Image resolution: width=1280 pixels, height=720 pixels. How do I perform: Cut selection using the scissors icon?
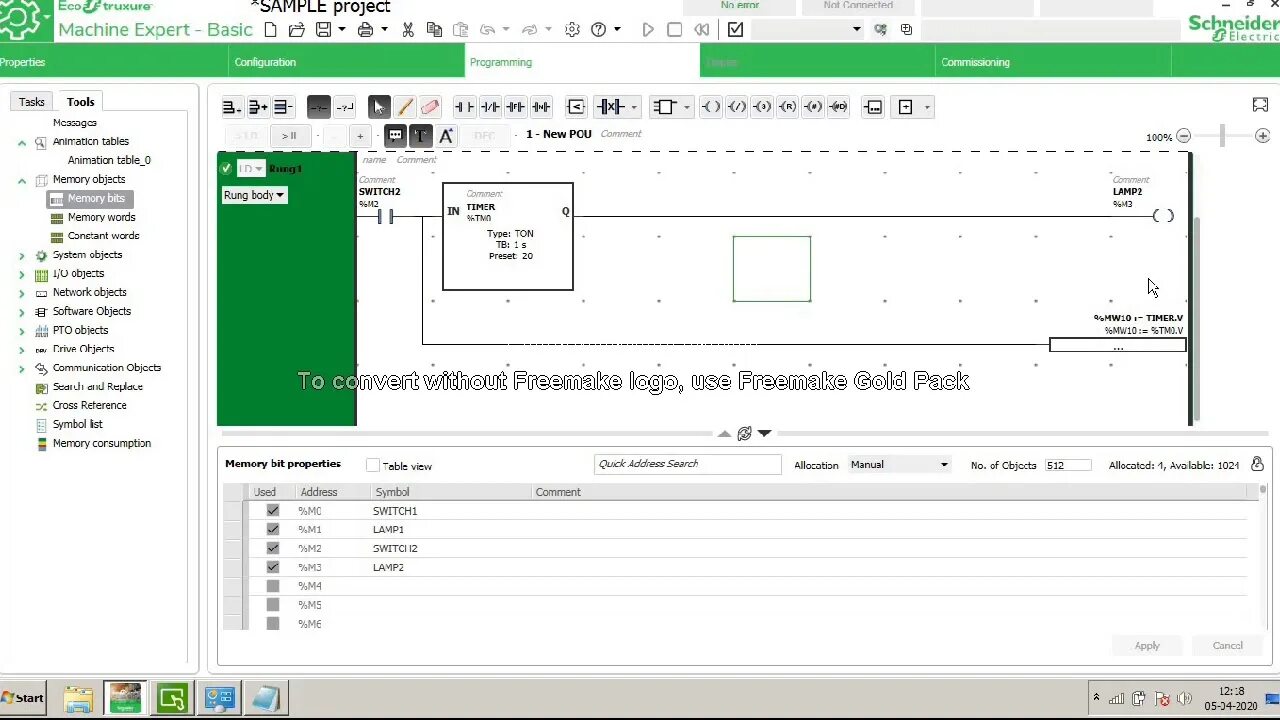pyautogui.click(x=408, y=29)
